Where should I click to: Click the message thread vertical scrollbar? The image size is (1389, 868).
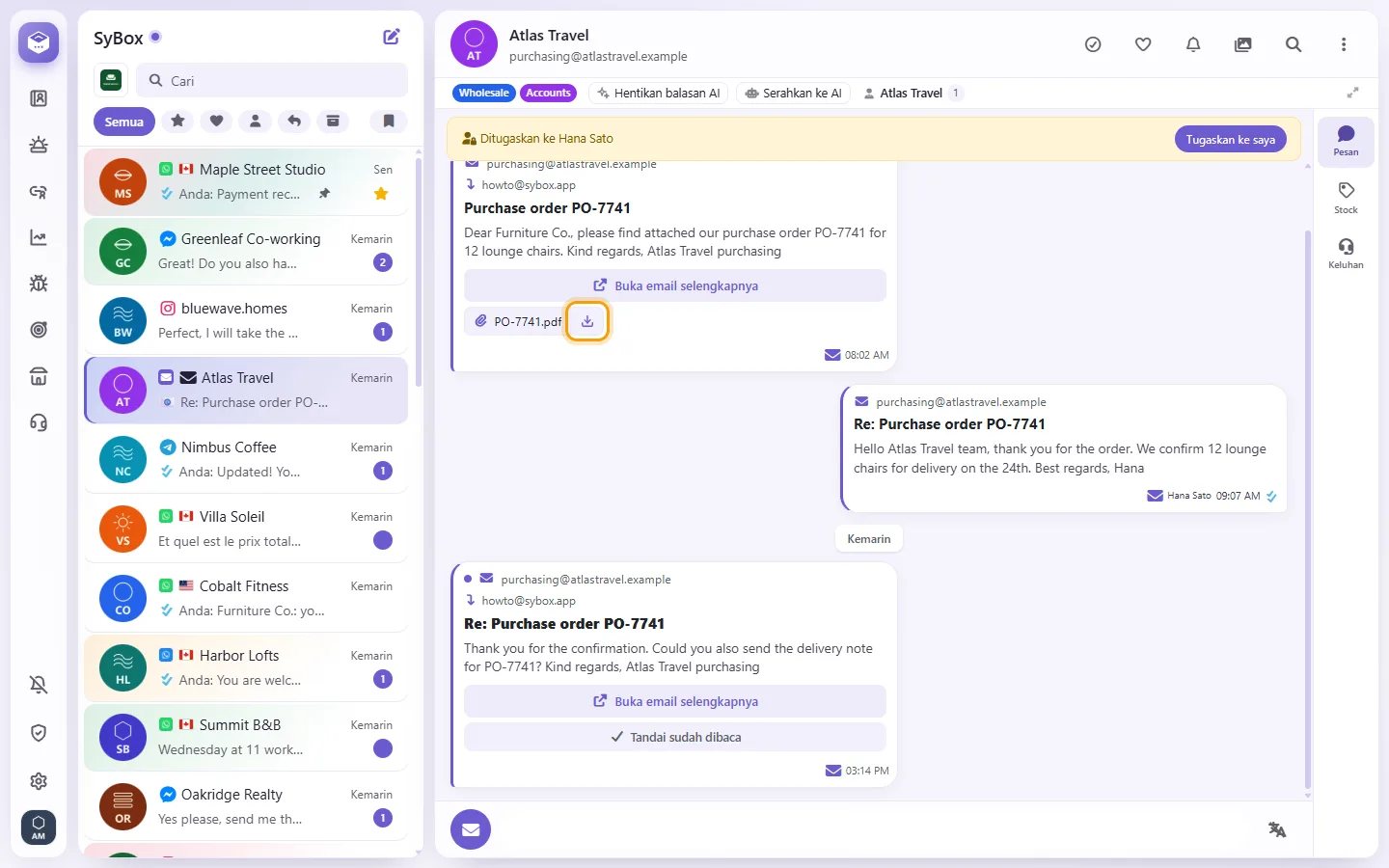pos(1308,509)
